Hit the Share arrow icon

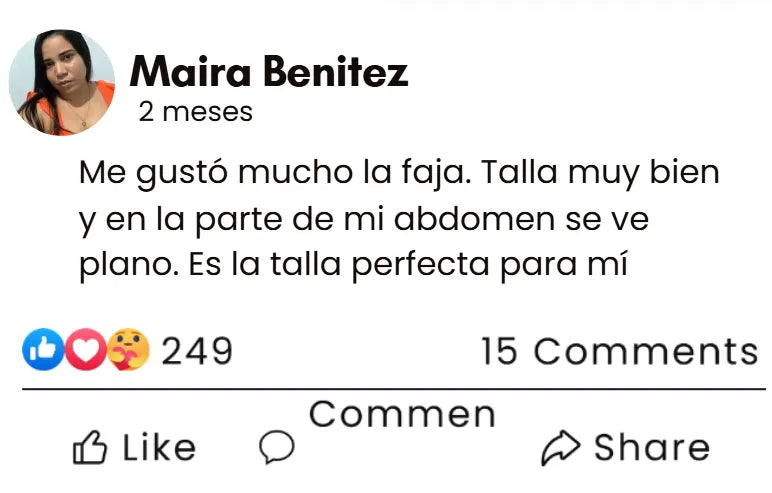point(560,448)
